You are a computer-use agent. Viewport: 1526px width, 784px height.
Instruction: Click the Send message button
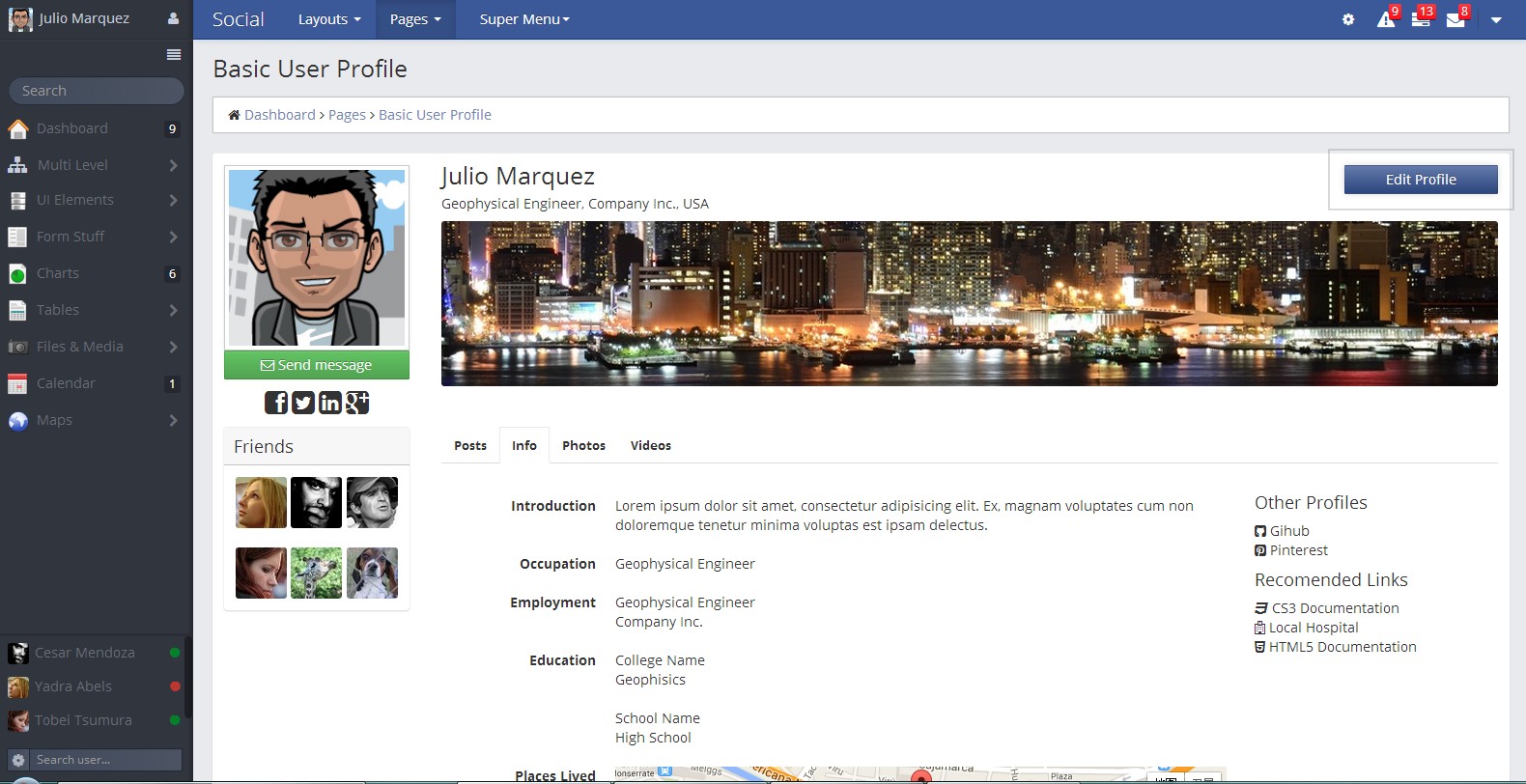[x=317, y=365]
